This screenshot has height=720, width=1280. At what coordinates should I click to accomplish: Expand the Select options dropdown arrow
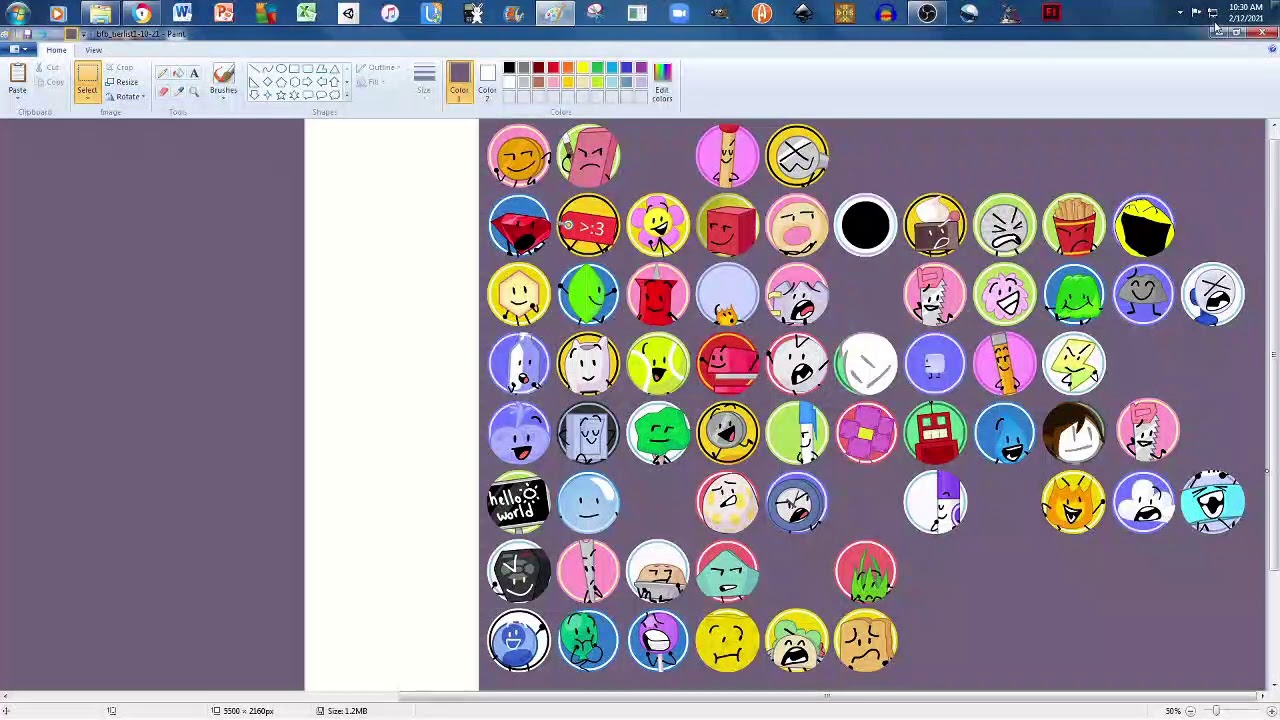(87, 99)
